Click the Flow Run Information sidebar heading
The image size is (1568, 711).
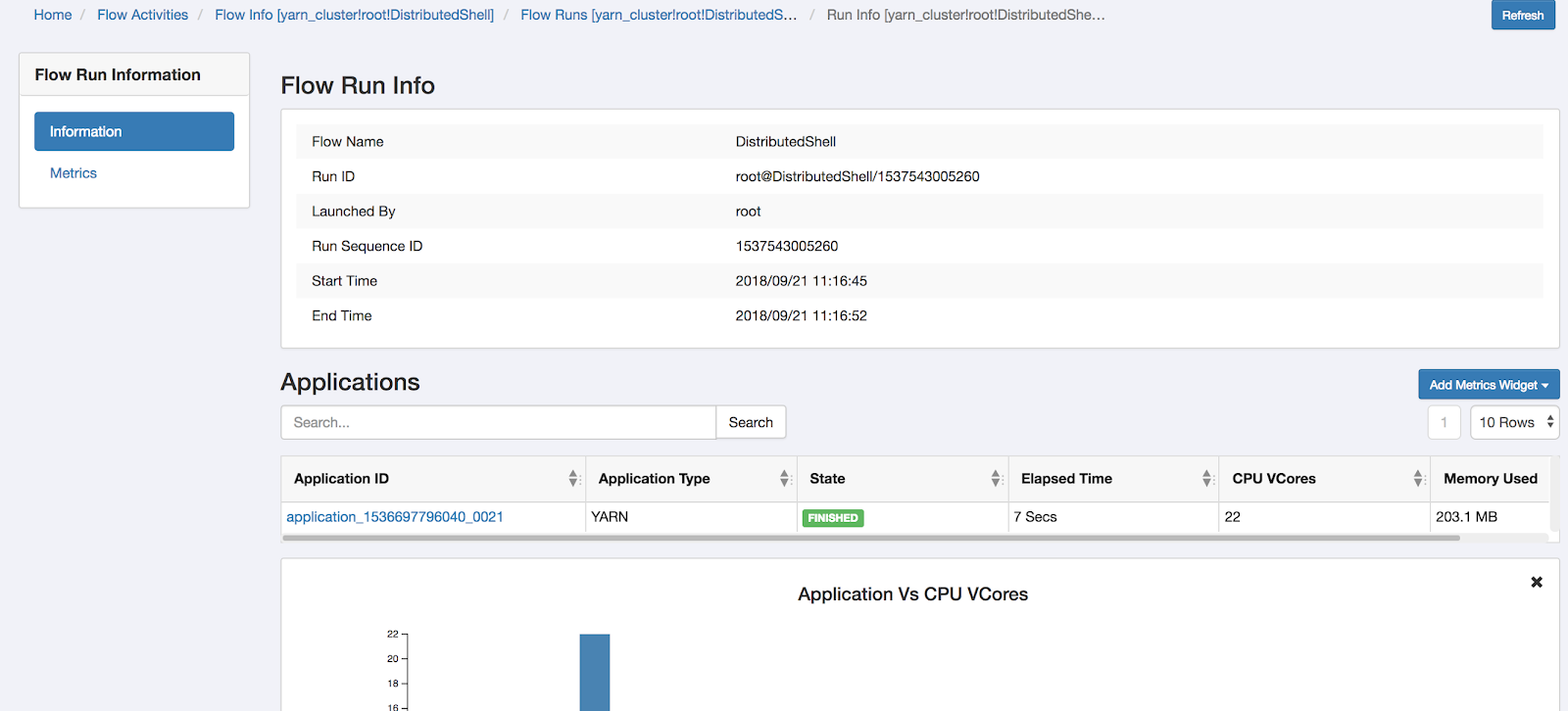[x=118, y=74]
